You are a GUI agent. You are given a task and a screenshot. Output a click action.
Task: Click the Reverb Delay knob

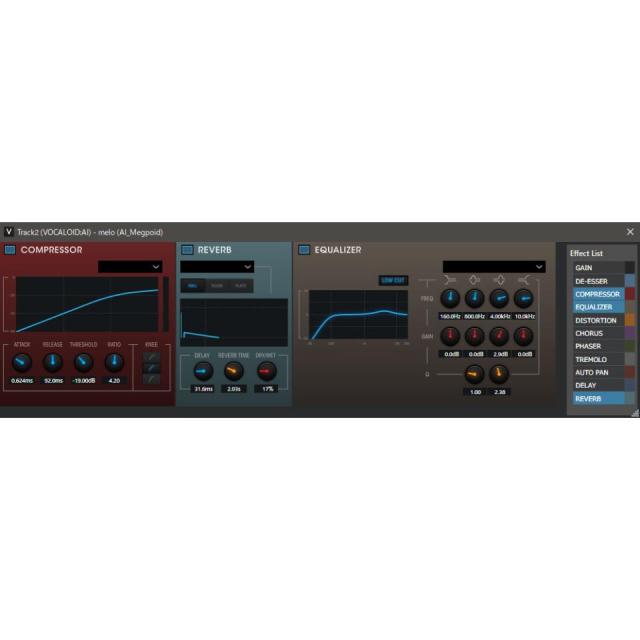point(202,371)
